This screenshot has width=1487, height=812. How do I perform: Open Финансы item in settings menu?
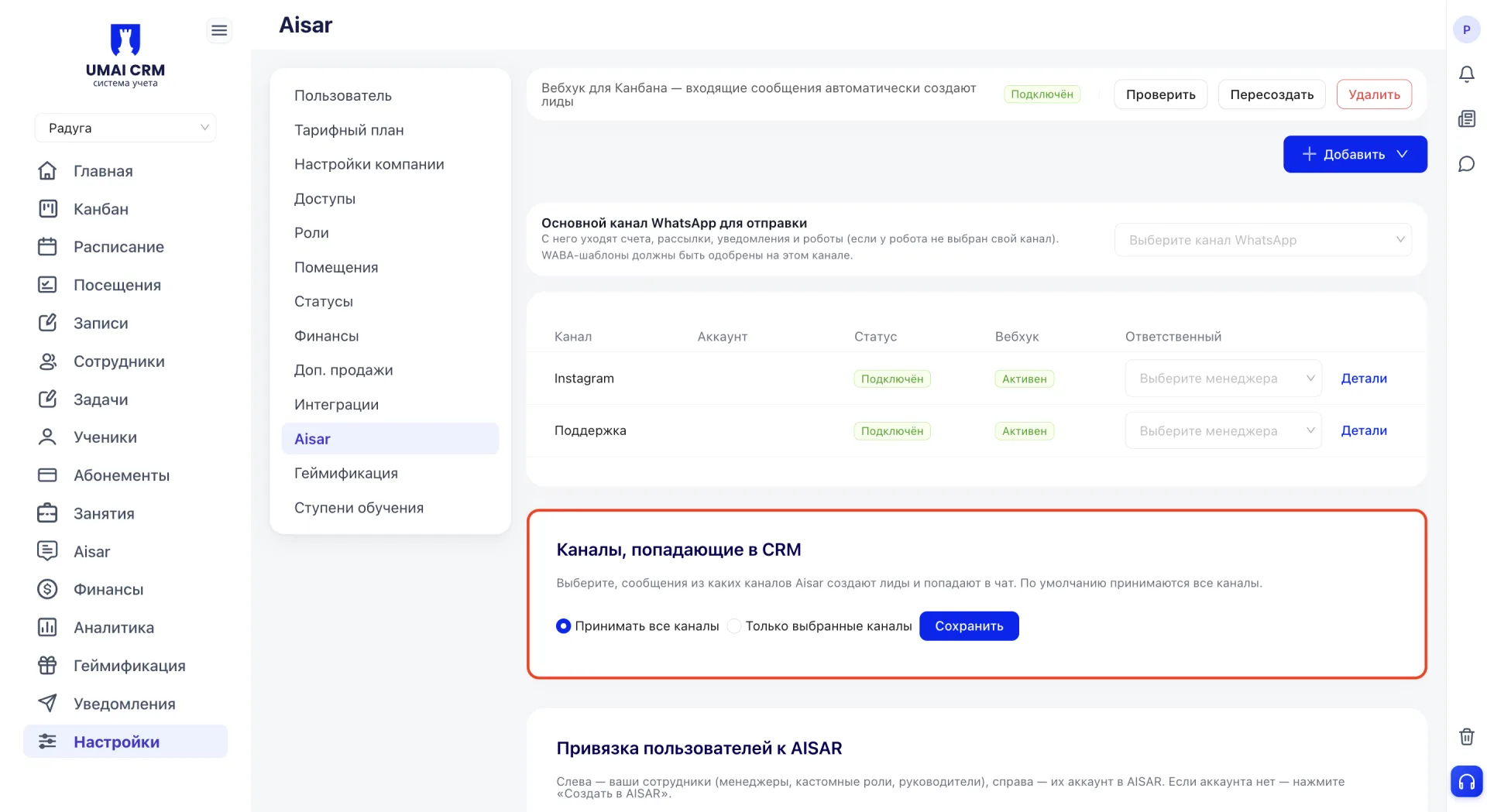pos(390,336)
